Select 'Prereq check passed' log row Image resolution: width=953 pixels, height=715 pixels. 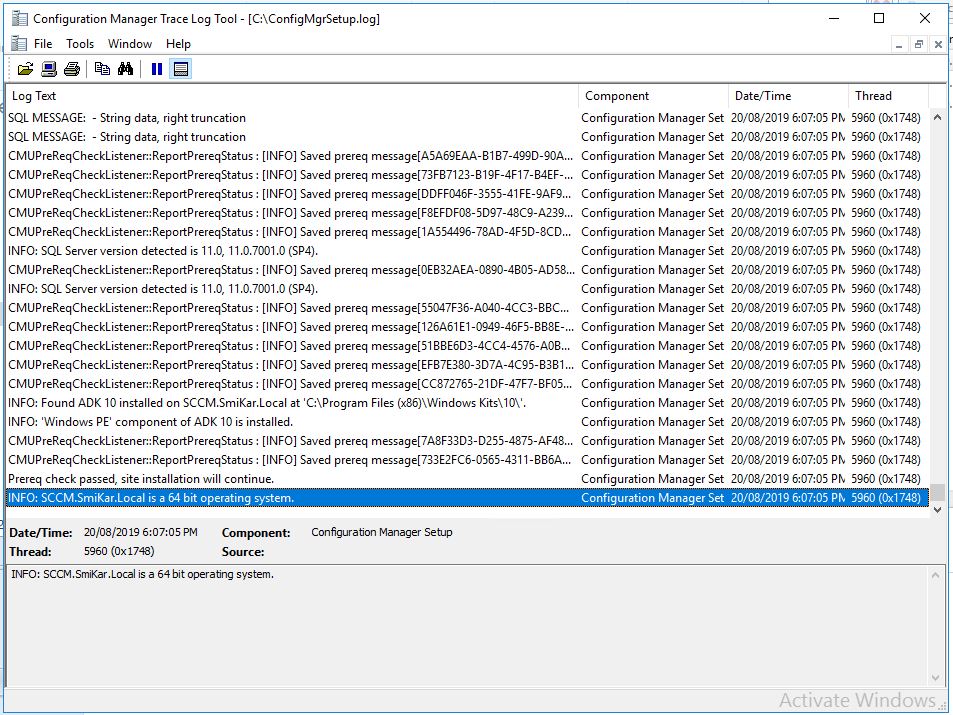(467, 479)
